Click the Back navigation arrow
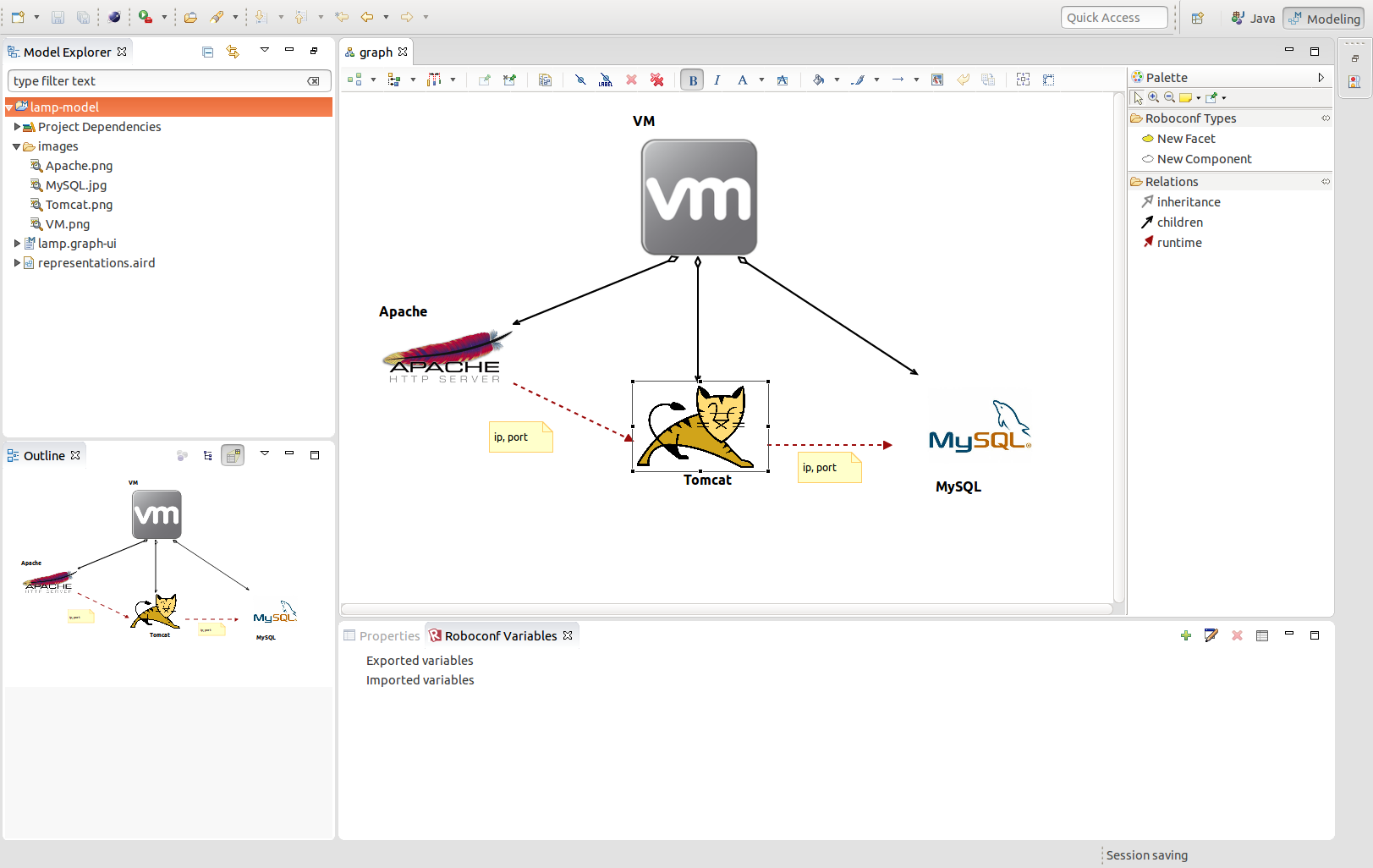Screen dimensions: 1373x868 [x=367, y=17]
